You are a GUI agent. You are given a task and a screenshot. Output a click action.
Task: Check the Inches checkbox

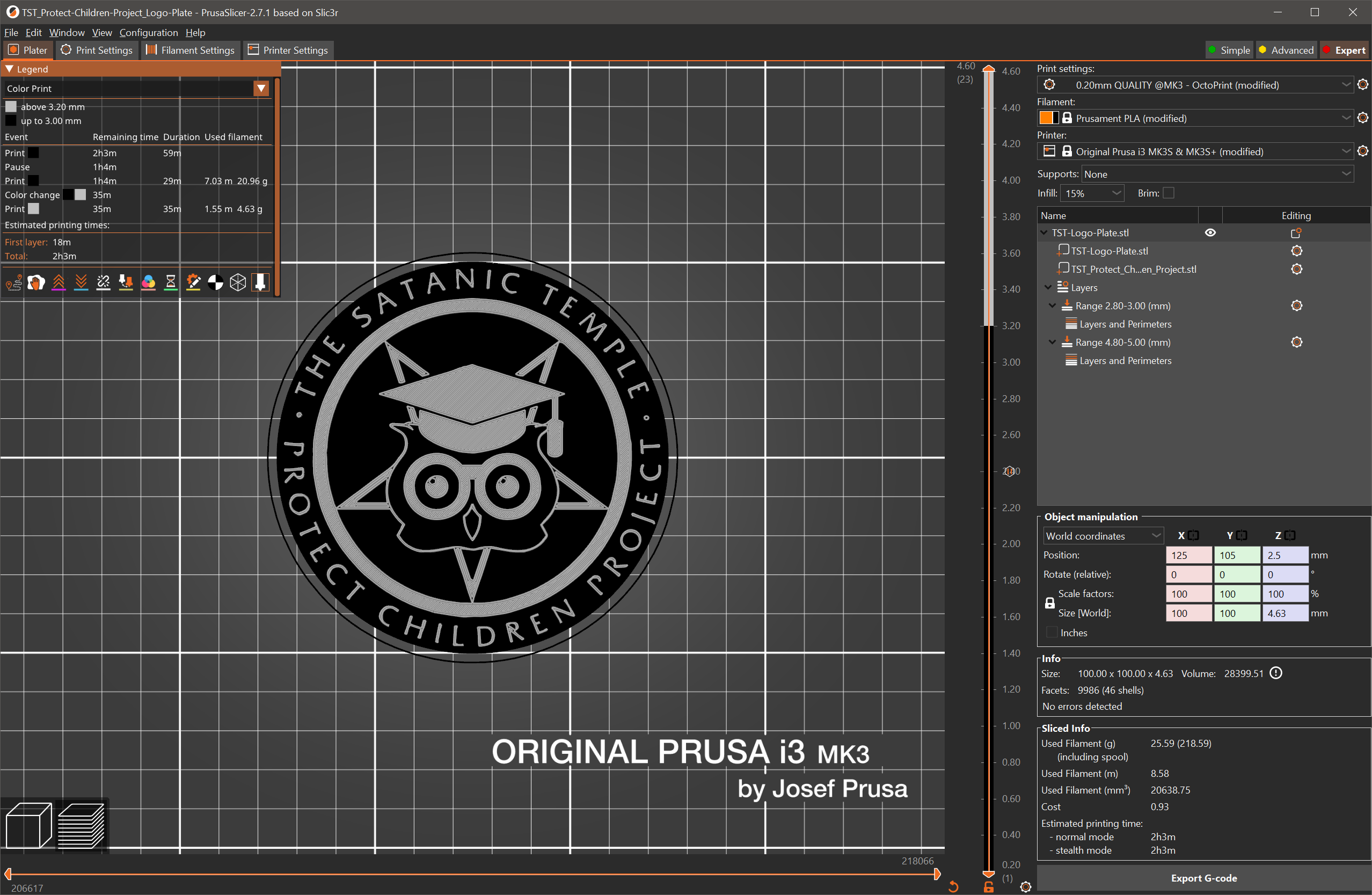1053,632
